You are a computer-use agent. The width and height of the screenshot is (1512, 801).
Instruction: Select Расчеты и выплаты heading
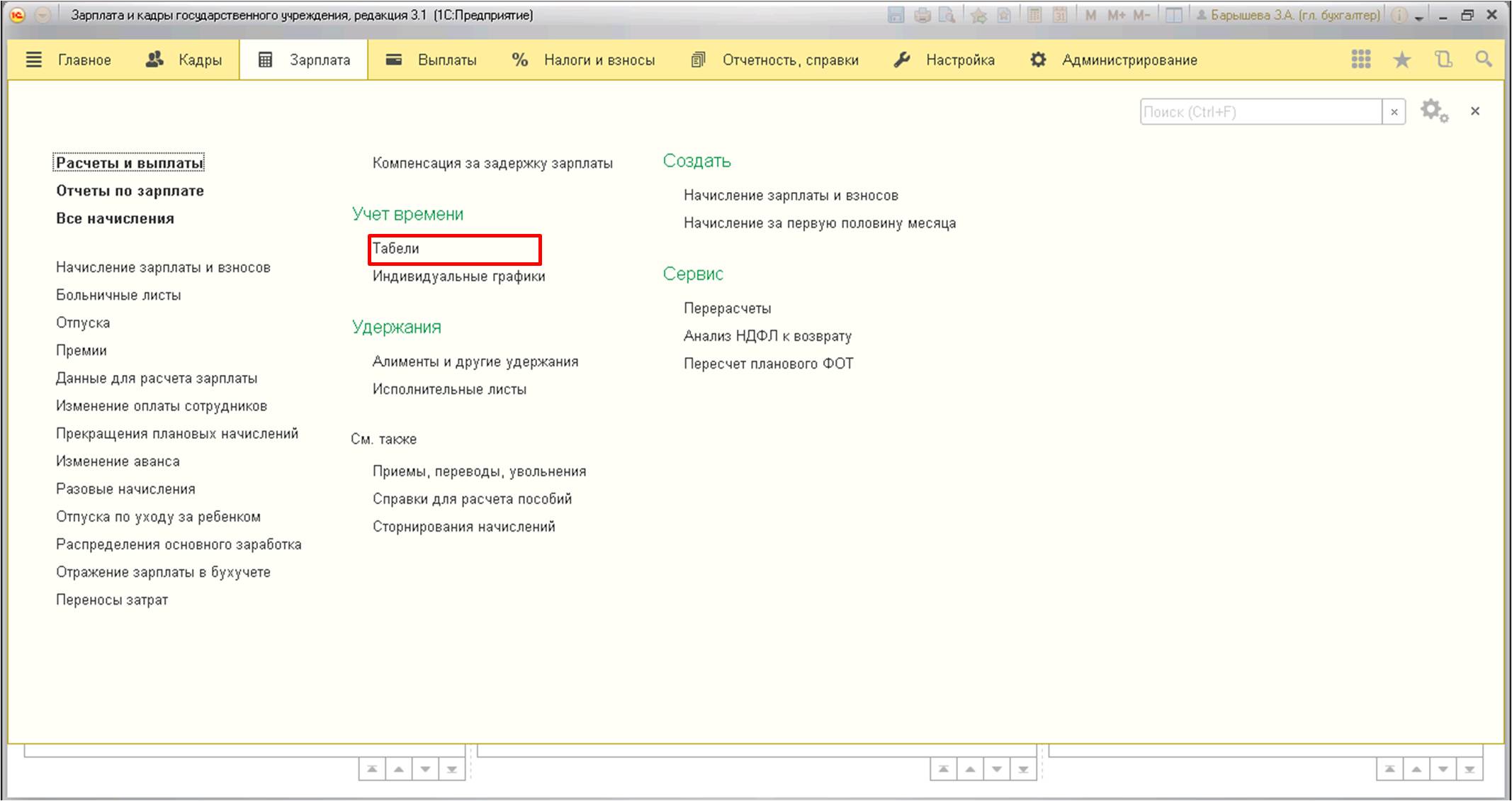click(x=129, y=163)
